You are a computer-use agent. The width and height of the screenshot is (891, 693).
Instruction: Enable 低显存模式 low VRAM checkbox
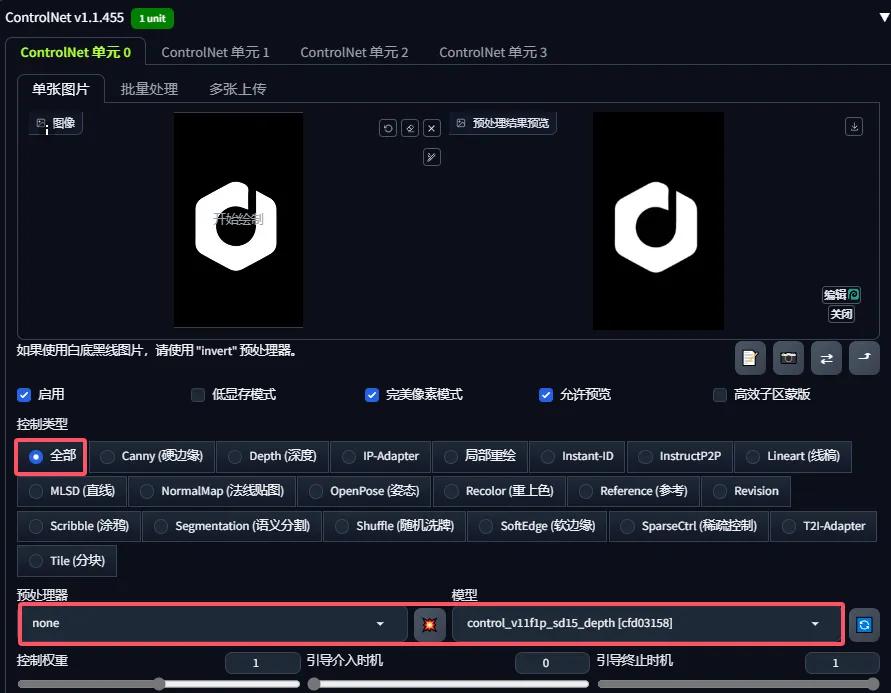click(198, 395)
